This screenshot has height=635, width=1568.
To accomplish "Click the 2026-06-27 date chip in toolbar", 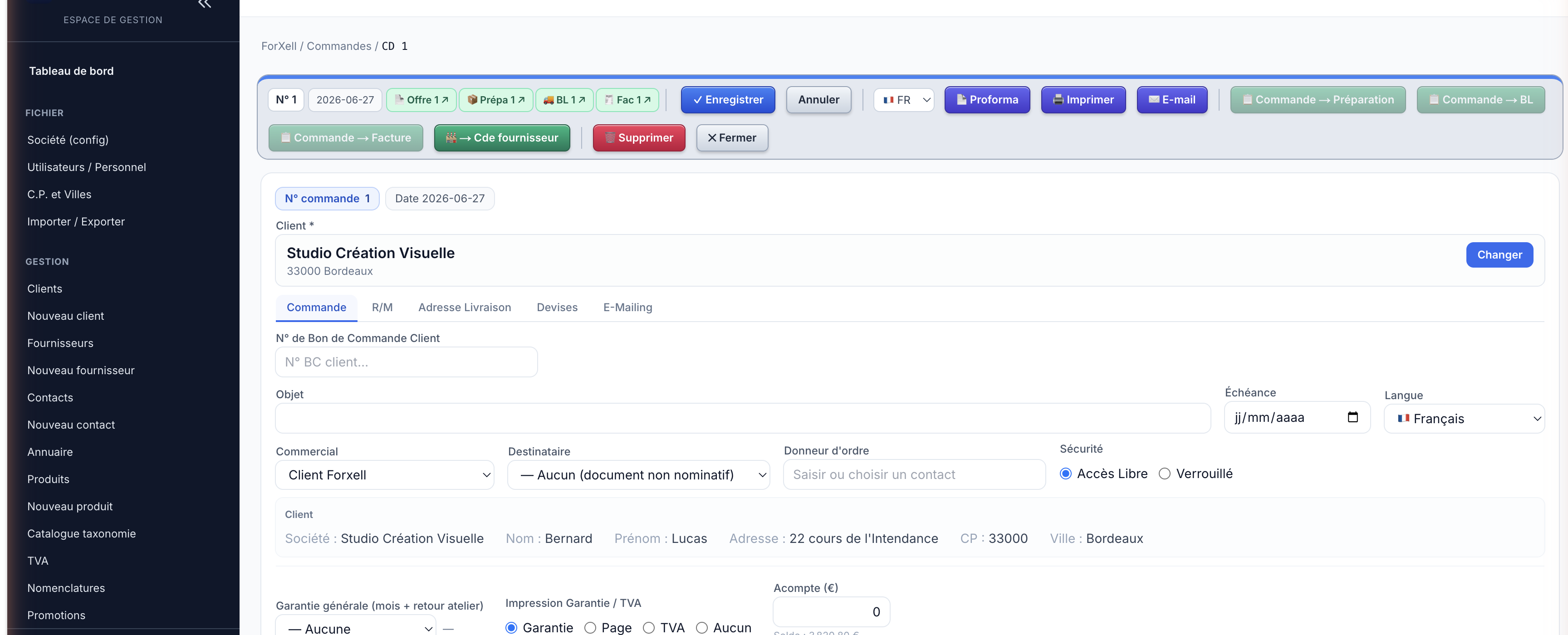I will coord(345,100).
